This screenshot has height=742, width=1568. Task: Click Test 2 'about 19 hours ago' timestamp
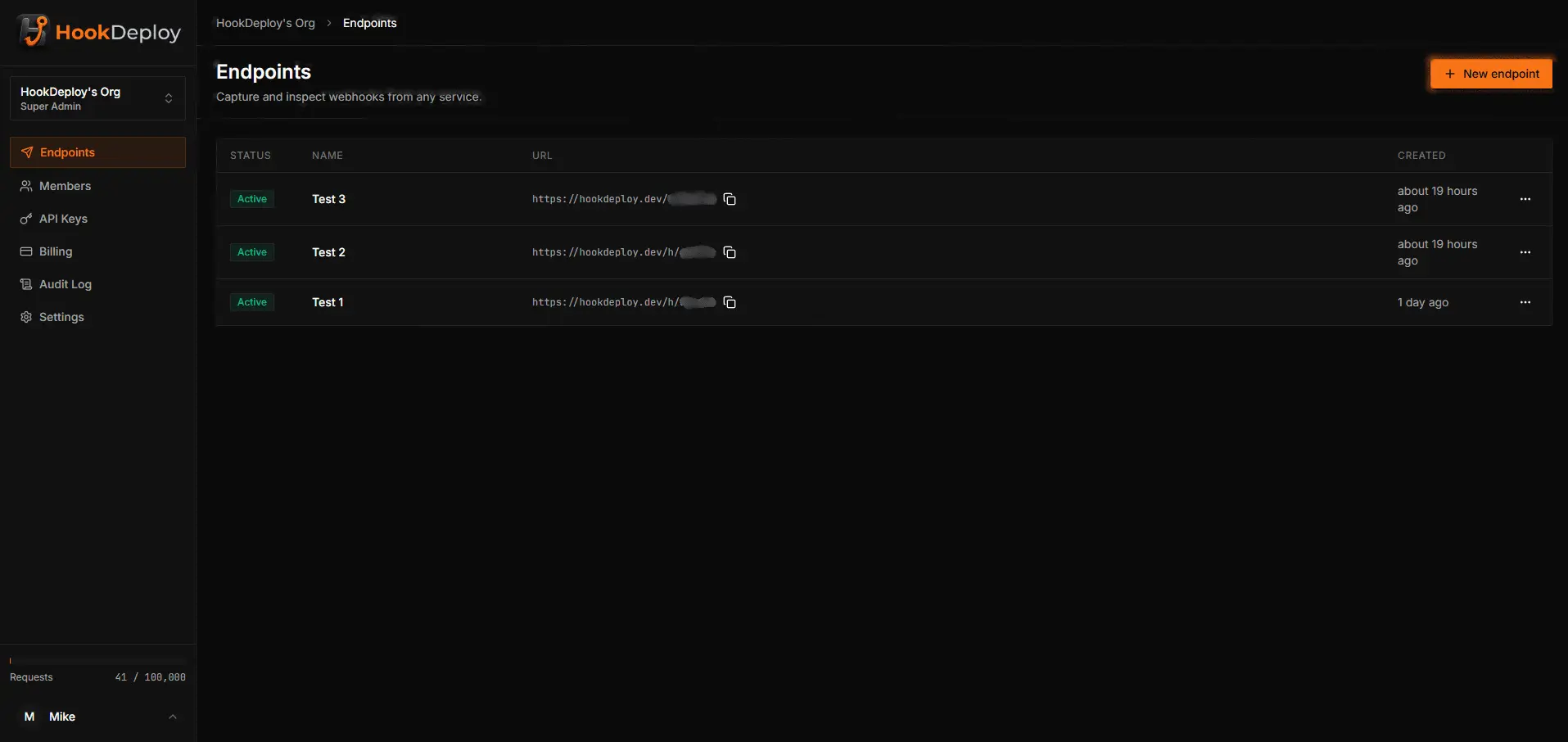tap(1438, 252)
